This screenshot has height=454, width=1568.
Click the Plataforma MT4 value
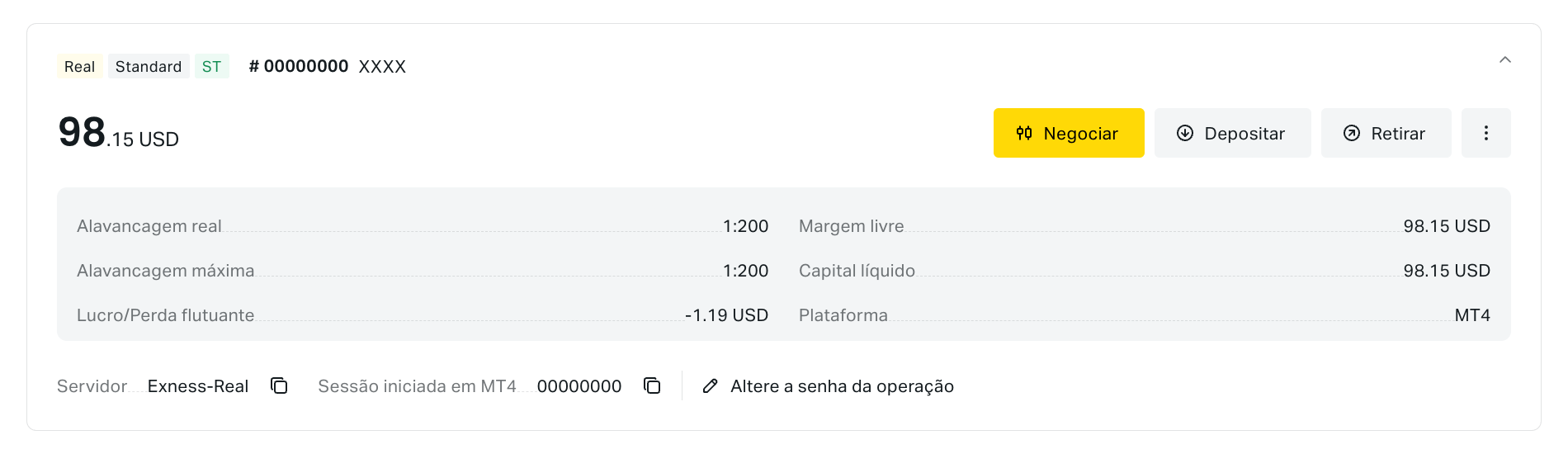1472,315
